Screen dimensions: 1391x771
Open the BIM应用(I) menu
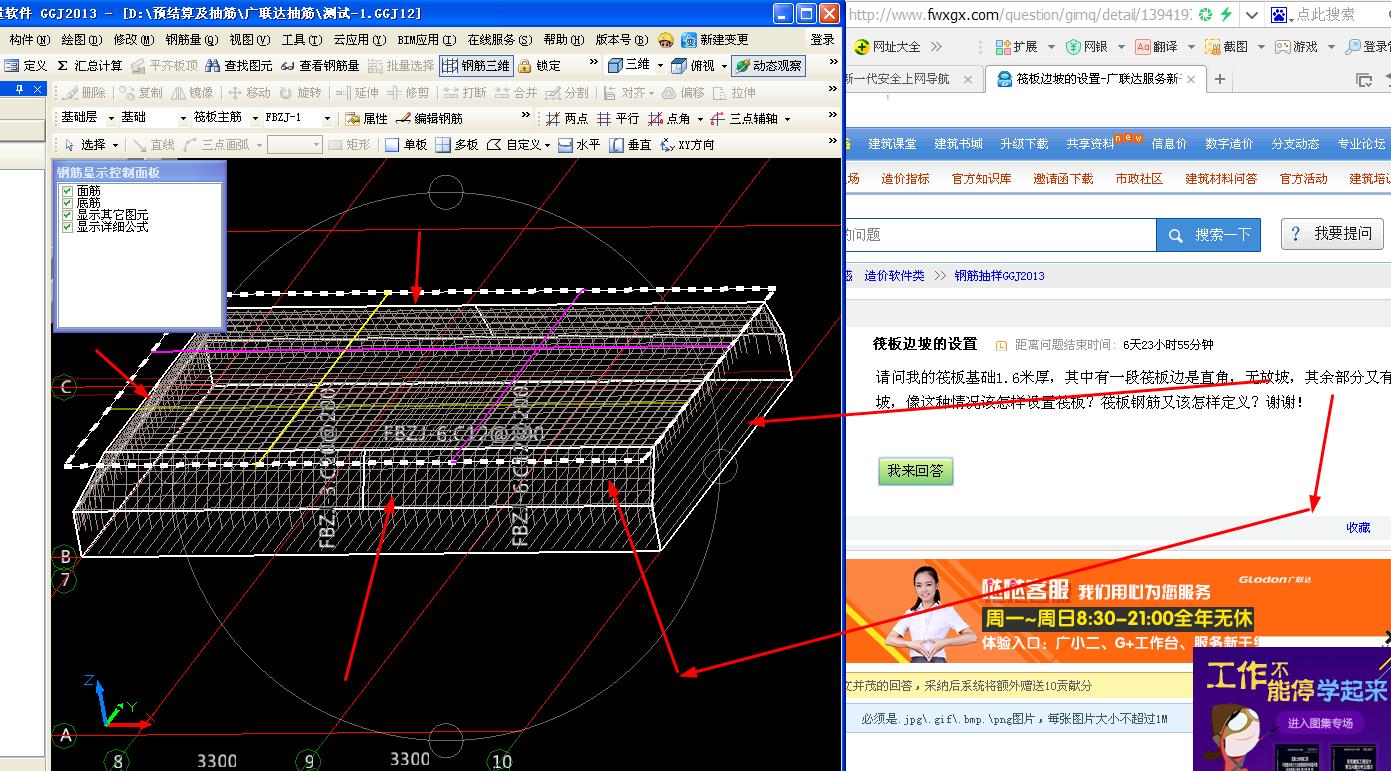click(427, 40)
